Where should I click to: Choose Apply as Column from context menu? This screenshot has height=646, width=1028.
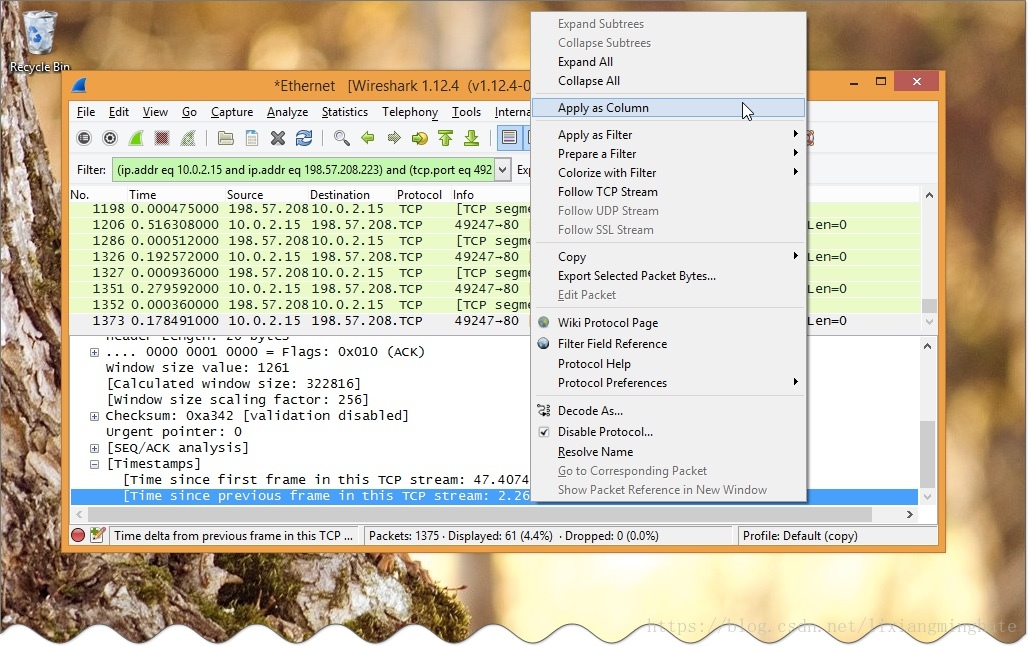tap(668, 108)
